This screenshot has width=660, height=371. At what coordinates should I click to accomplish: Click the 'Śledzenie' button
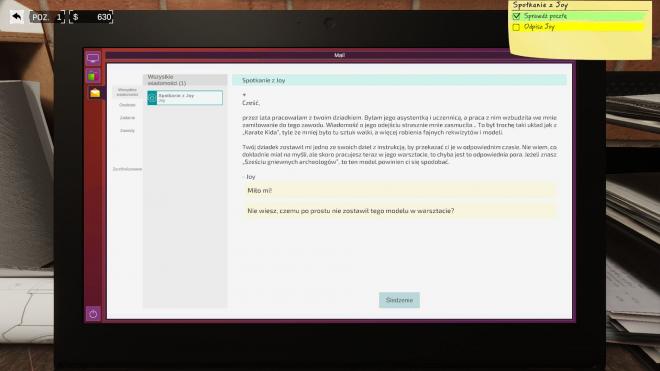click(399, 300)
